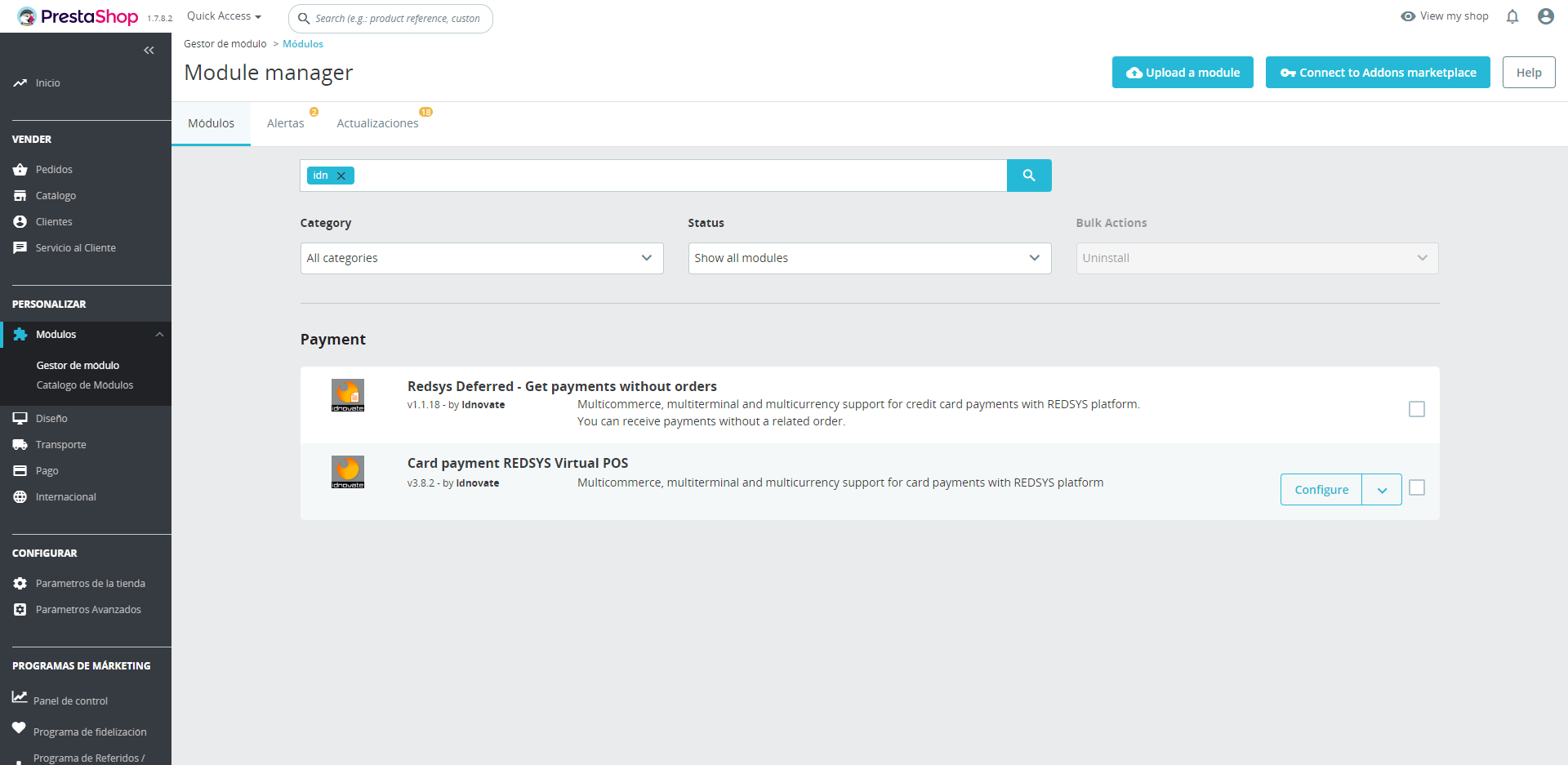The width and height of the screenshot is (1568, 765).
Task: Click the Clientes person icon
Action: tap(20, 222)
